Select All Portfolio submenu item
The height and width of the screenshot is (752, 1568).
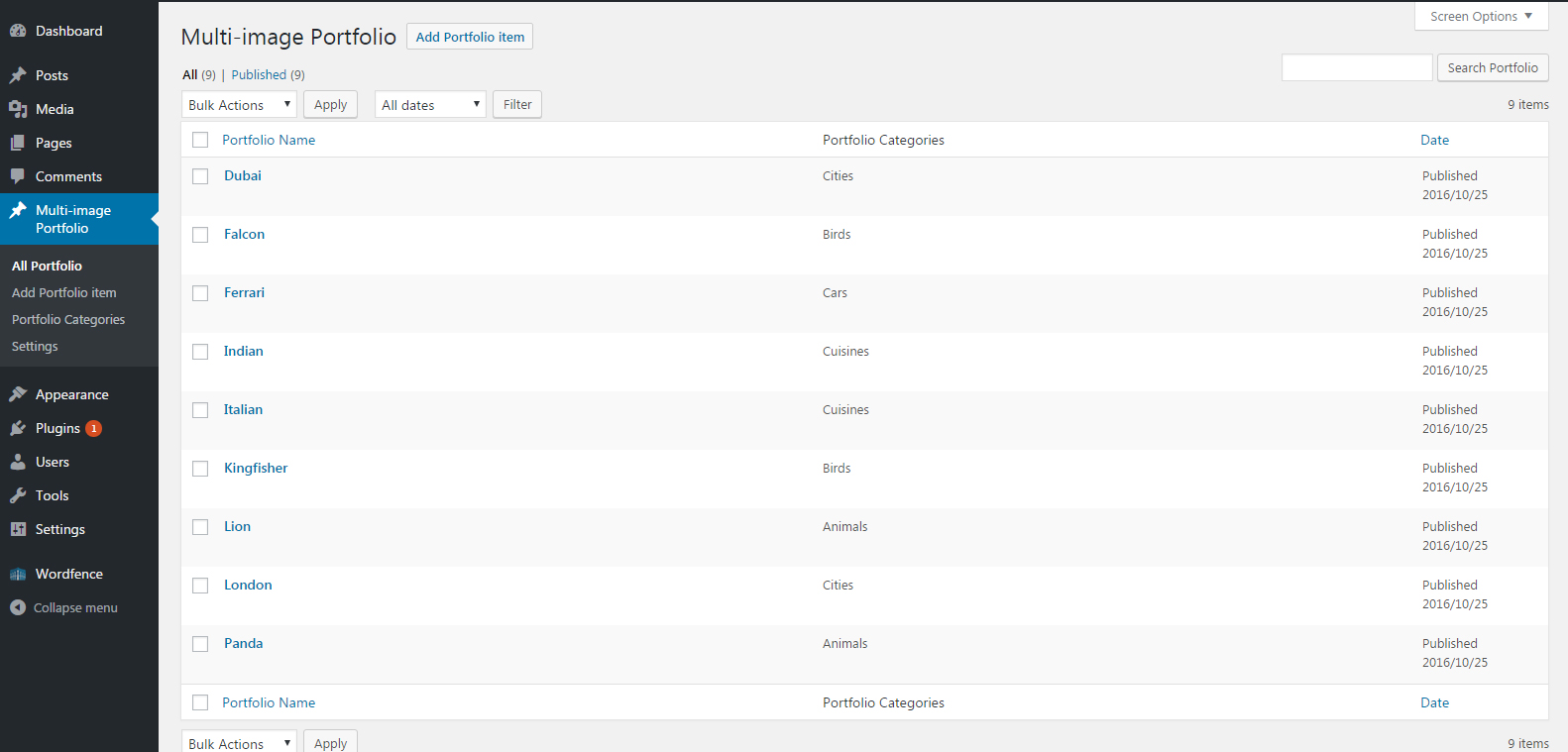click(47, 266)
